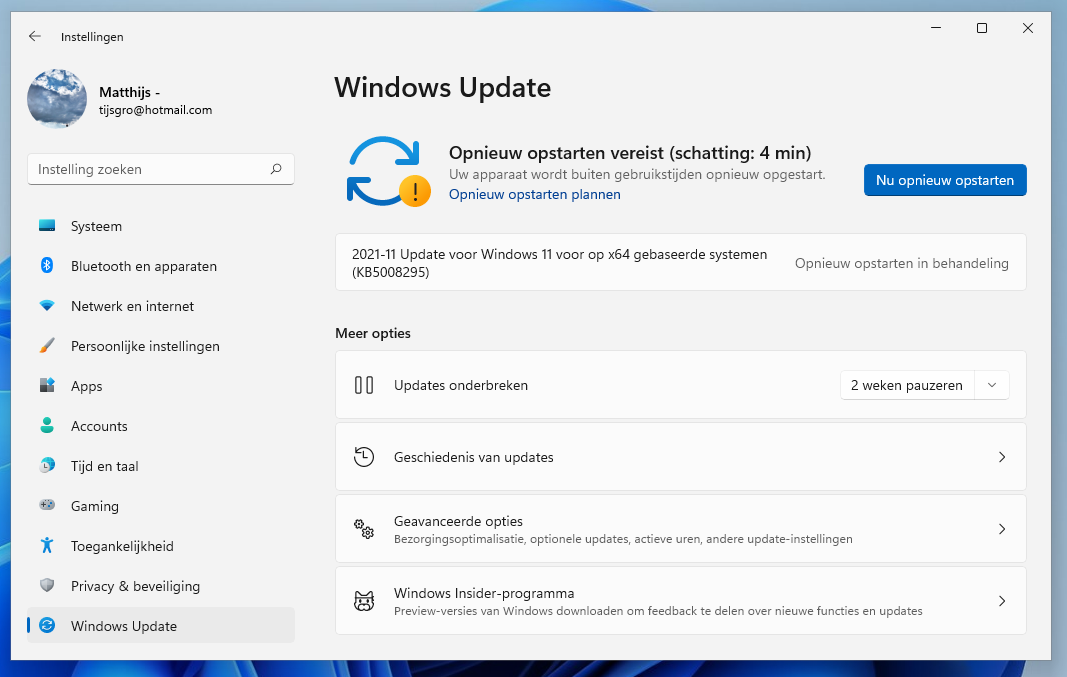Expand Geschiedenis van updates chevron
This screenshot has height=677, width=1067.
(1002, 457)
